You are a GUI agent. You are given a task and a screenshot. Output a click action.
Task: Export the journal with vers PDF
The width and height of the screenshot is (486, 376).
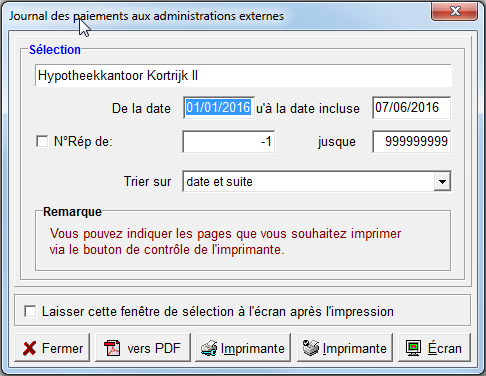[143, 348]
